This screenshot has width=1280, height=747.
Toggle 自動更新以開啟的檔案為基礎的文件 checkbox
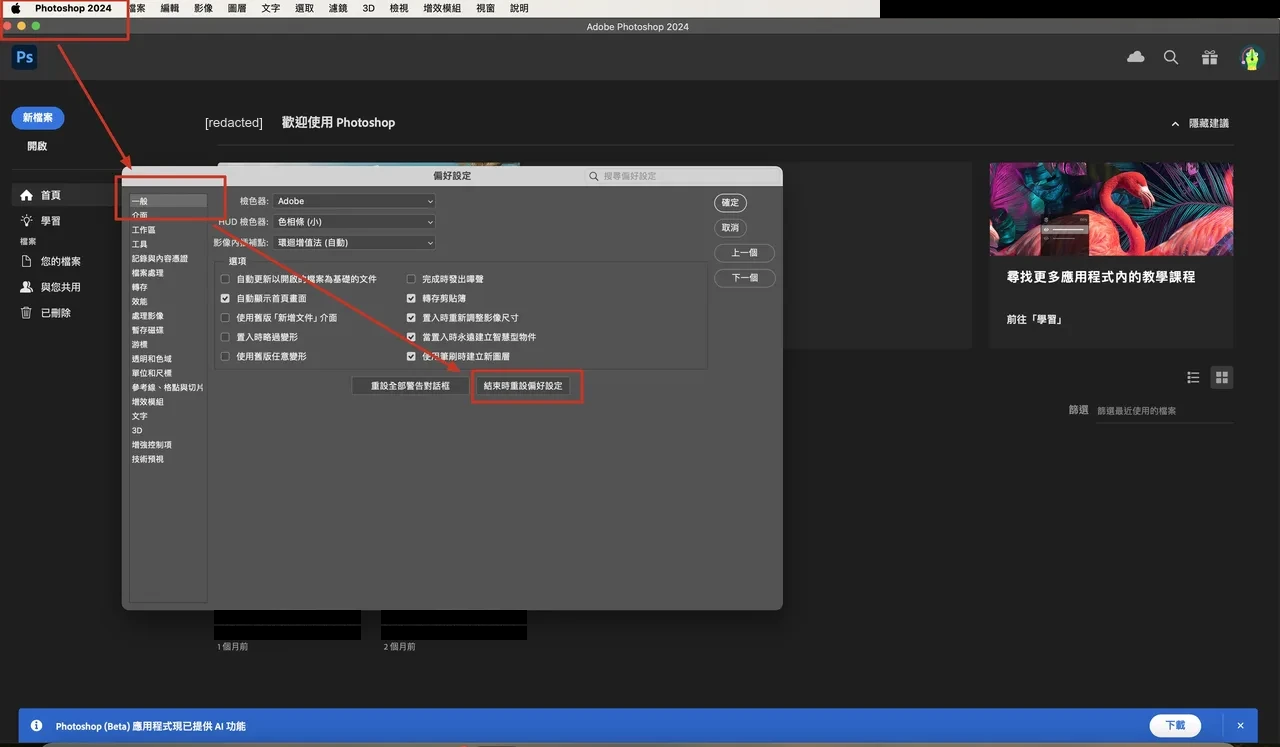[226, 279]
